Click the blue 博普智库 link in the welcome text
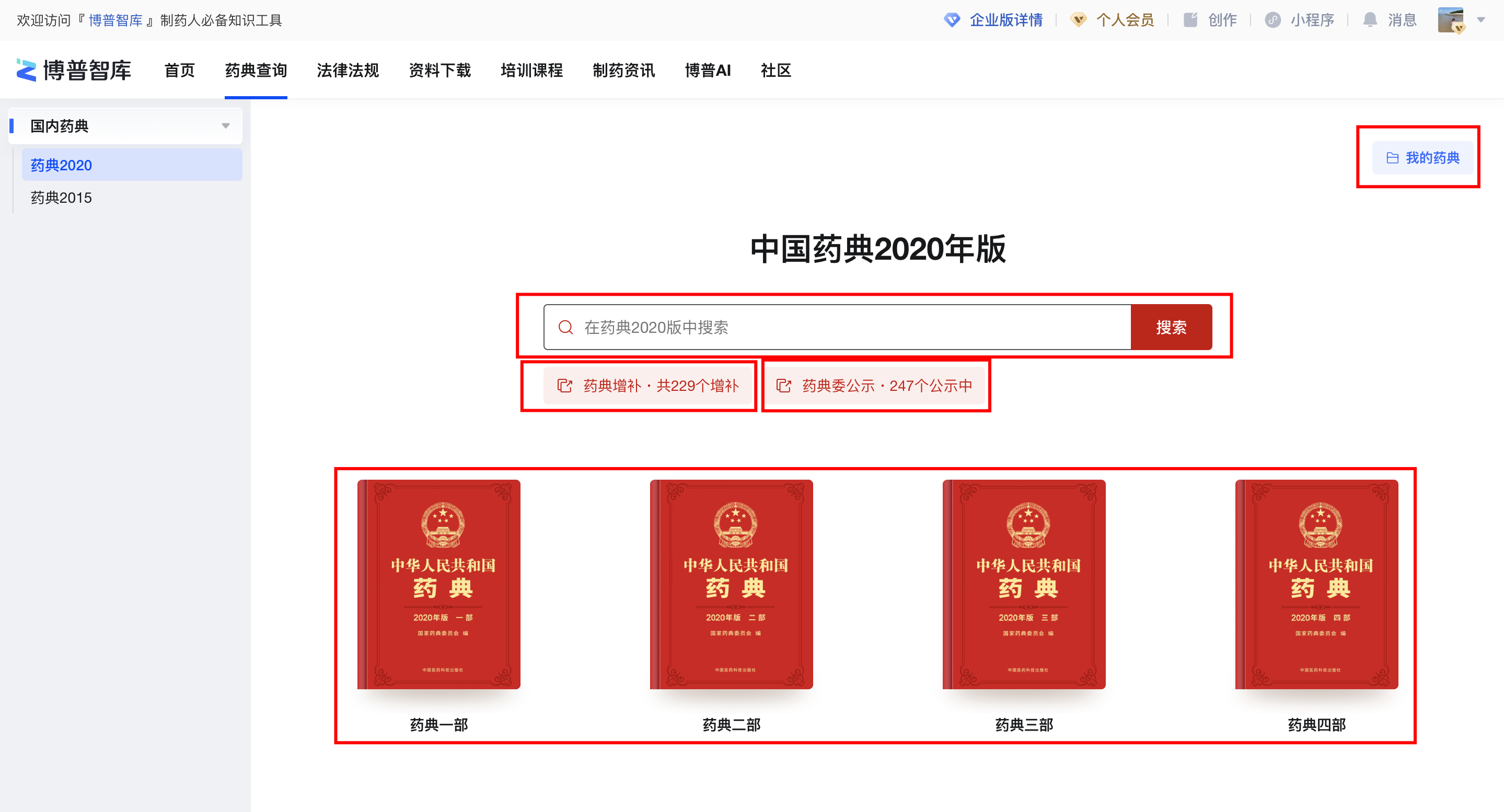Viewport: 1504px width, 812px height. tap(115, 20)
